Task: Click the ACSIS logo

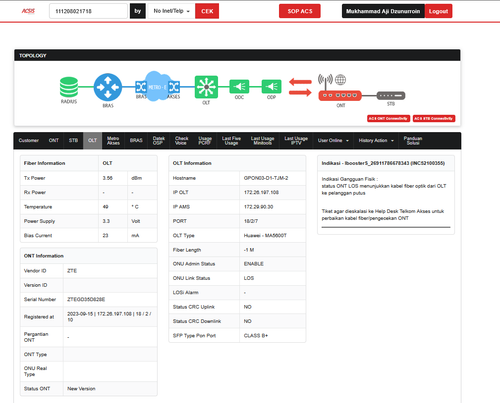Action: pyautogui.click(x=28, y=11)
